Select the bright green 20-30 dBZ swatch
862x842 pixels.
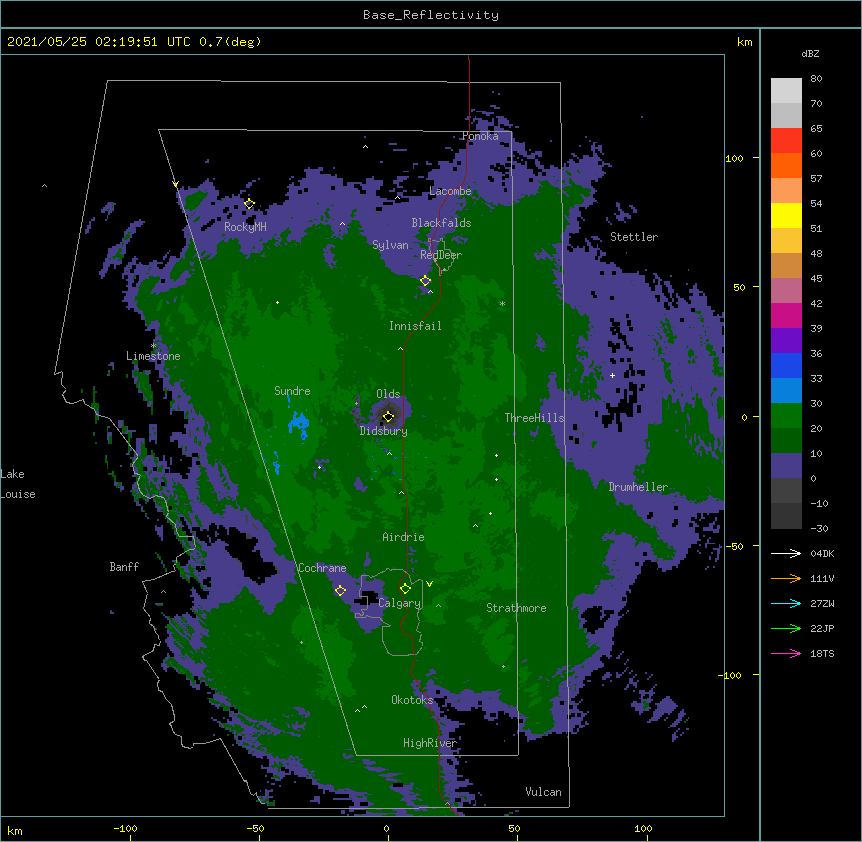[x=786, y=416]
